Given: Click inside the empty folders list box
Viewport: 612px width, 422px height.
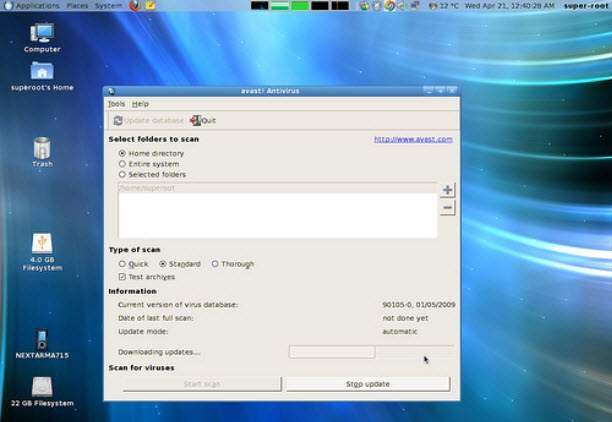Looking at the screenshot, I should 277,215.
